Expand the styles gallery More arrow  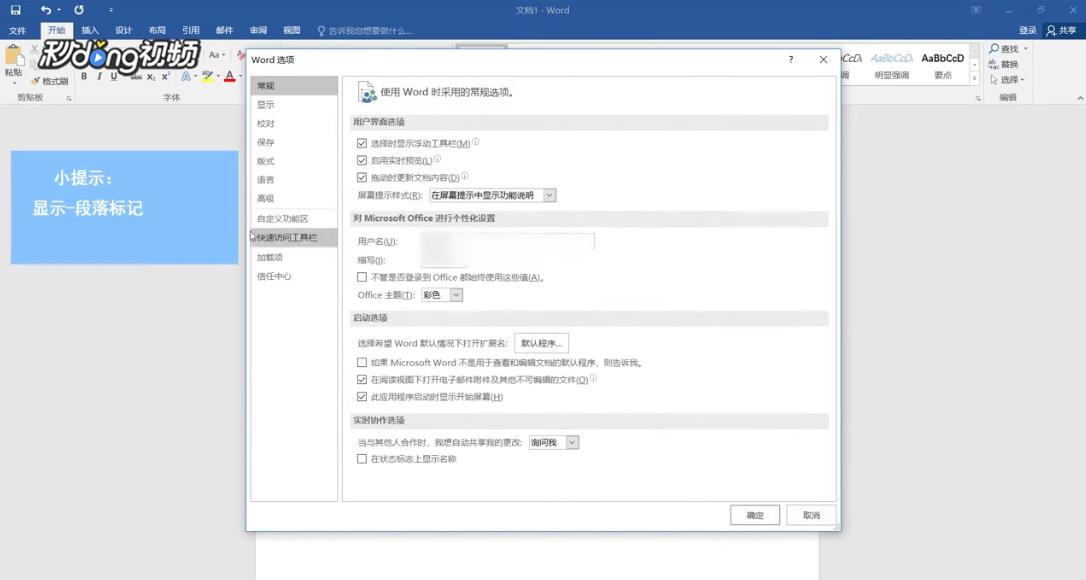(x=974, y=79)
